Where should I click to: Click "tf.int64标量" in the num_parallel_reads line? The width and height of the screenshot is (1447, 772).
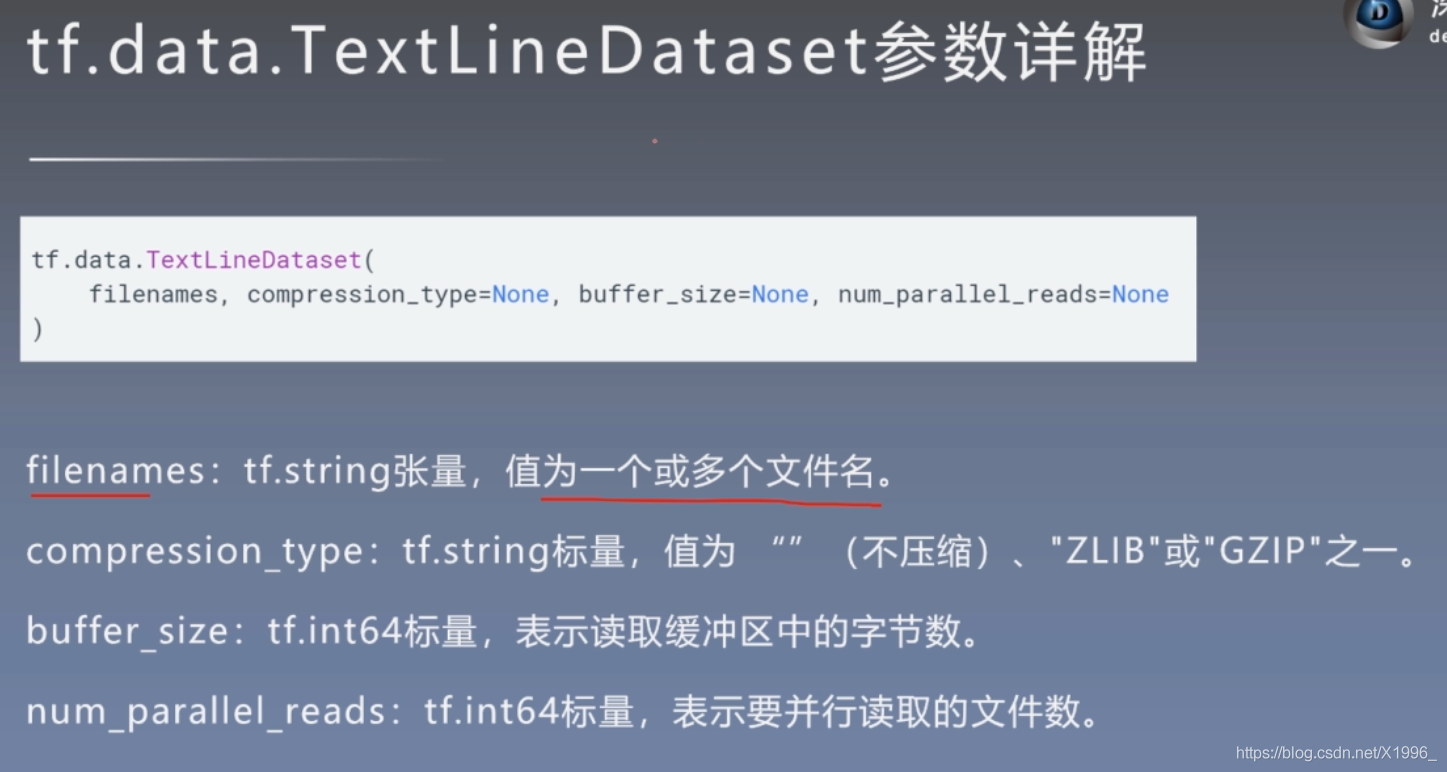coord(529,712)
